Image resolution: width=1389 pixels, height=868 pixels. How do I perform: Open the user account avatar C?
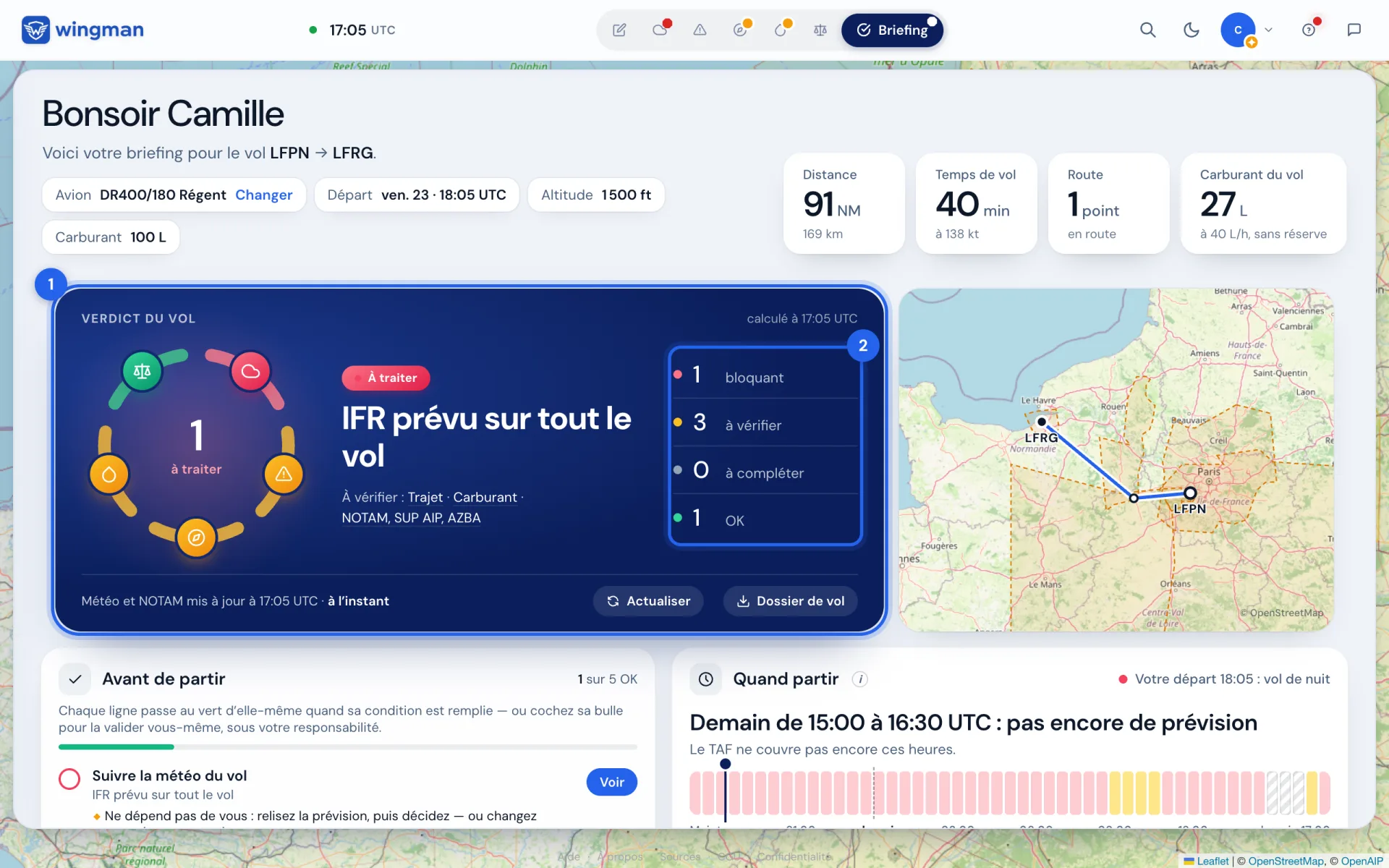click(1238, 30)
